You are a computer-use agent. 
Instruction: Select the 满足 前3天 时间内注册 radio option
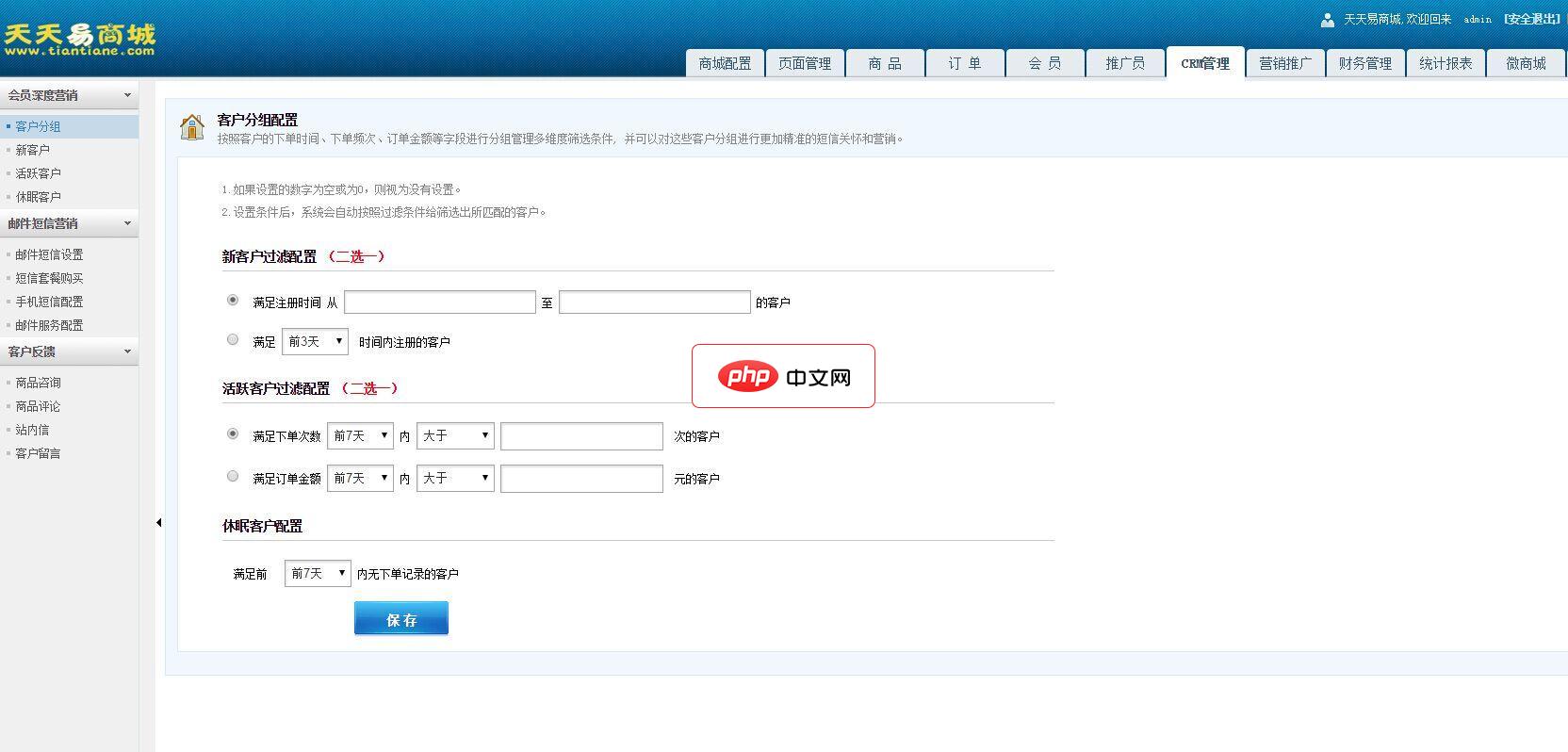tap(233, 340)
